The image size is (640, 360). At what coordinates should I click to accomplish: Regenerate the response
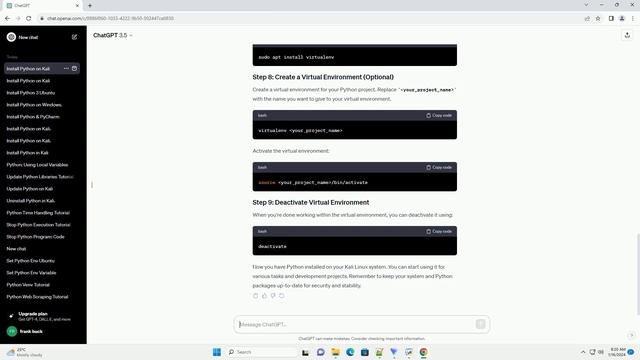[282, 296]
